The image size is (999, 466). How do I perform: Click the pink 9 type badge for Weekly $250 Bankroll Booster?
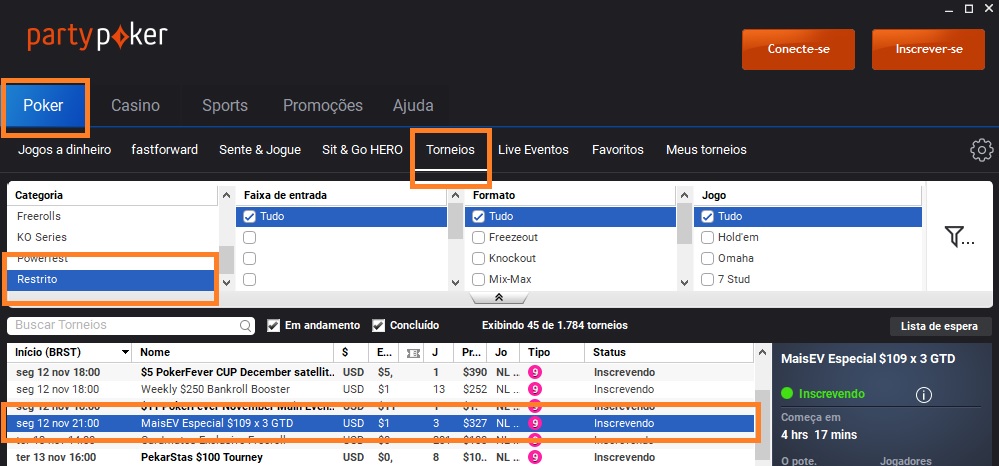pos(535,389)
